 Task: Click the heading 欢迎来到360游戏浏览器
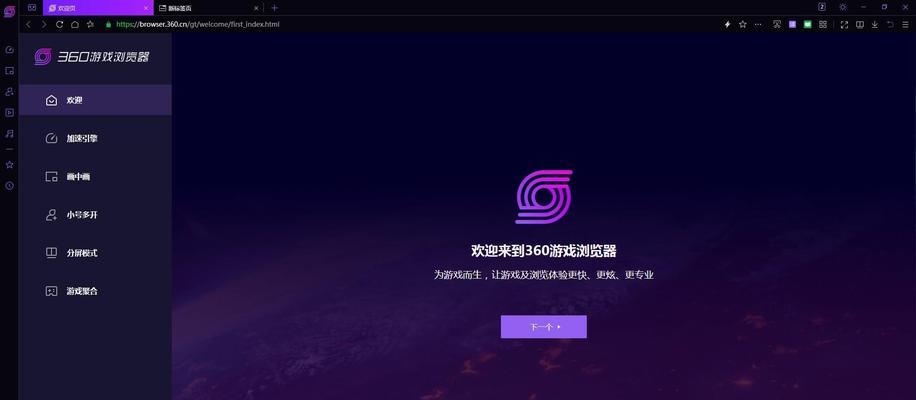click(544, 251)
